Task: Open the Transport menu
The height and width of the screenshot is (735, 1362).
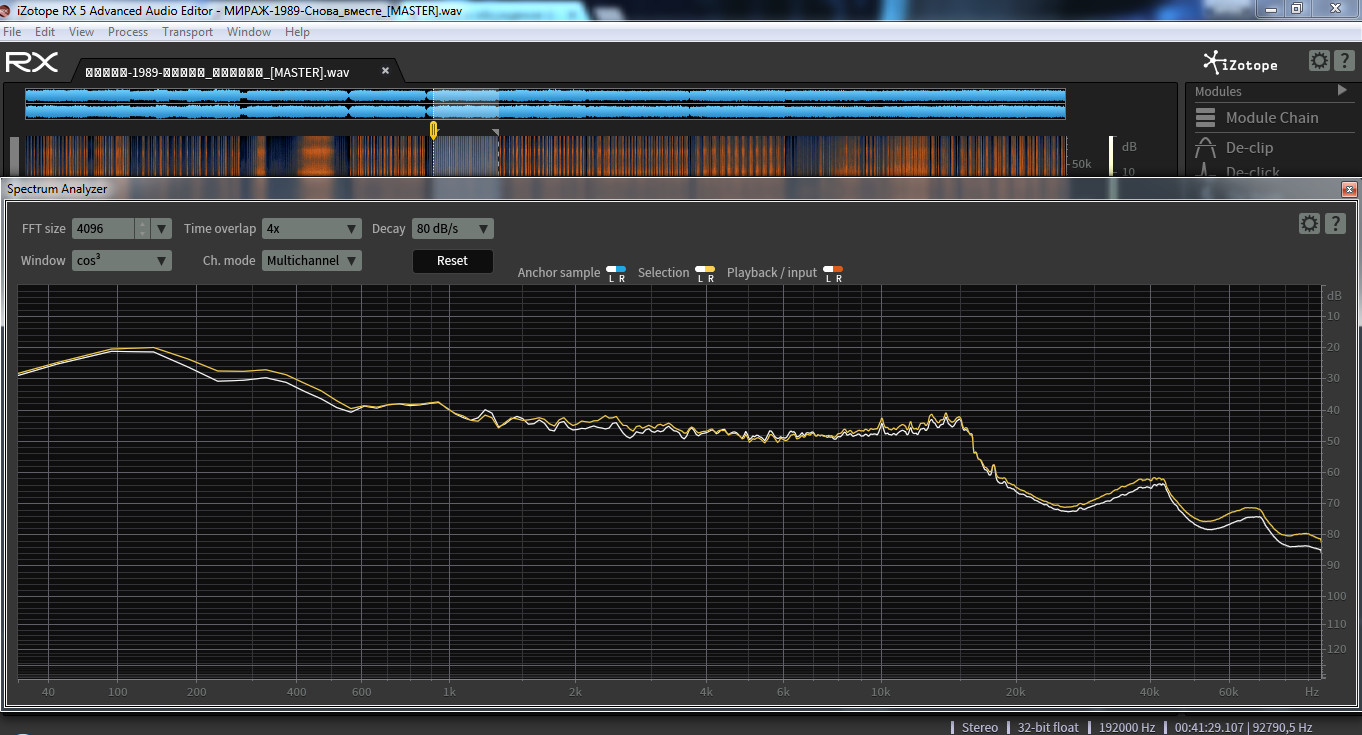Action: click(x=187, y=32)
